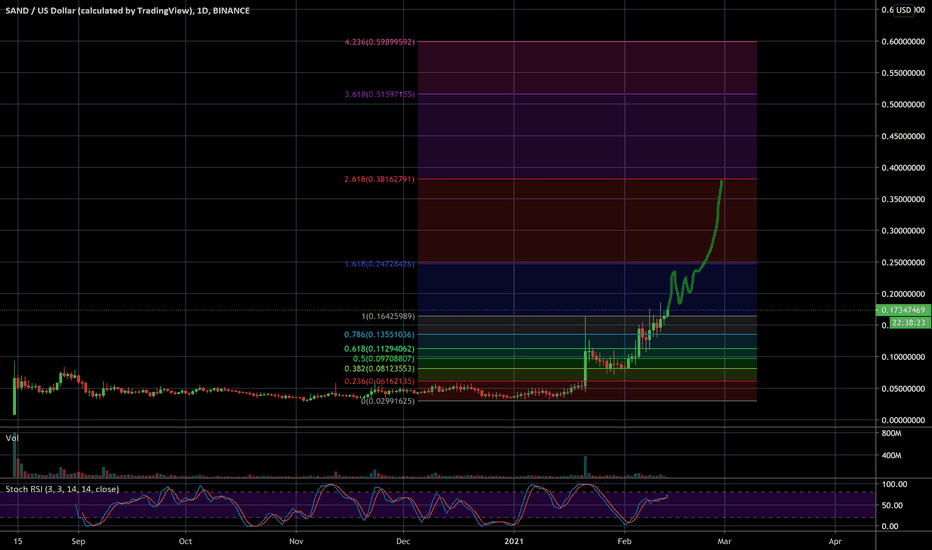Click the 2021 label on time axis
The width and height of the screenshot is (932, 550).
tap(514, 541)
